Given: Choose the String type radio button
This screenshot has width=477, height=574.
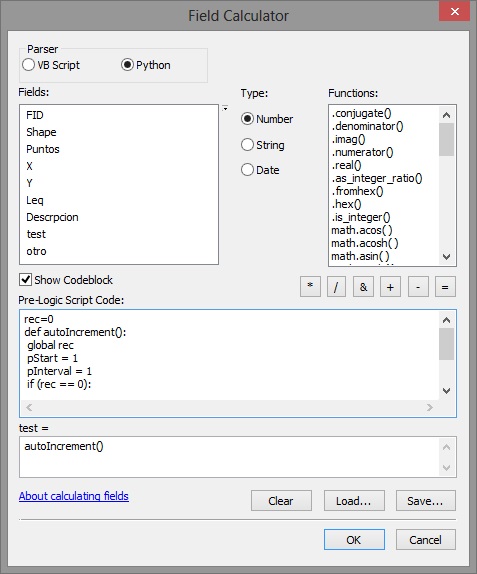Looking at the screenshot, I should pyautogui.click(x=262, y=145).
